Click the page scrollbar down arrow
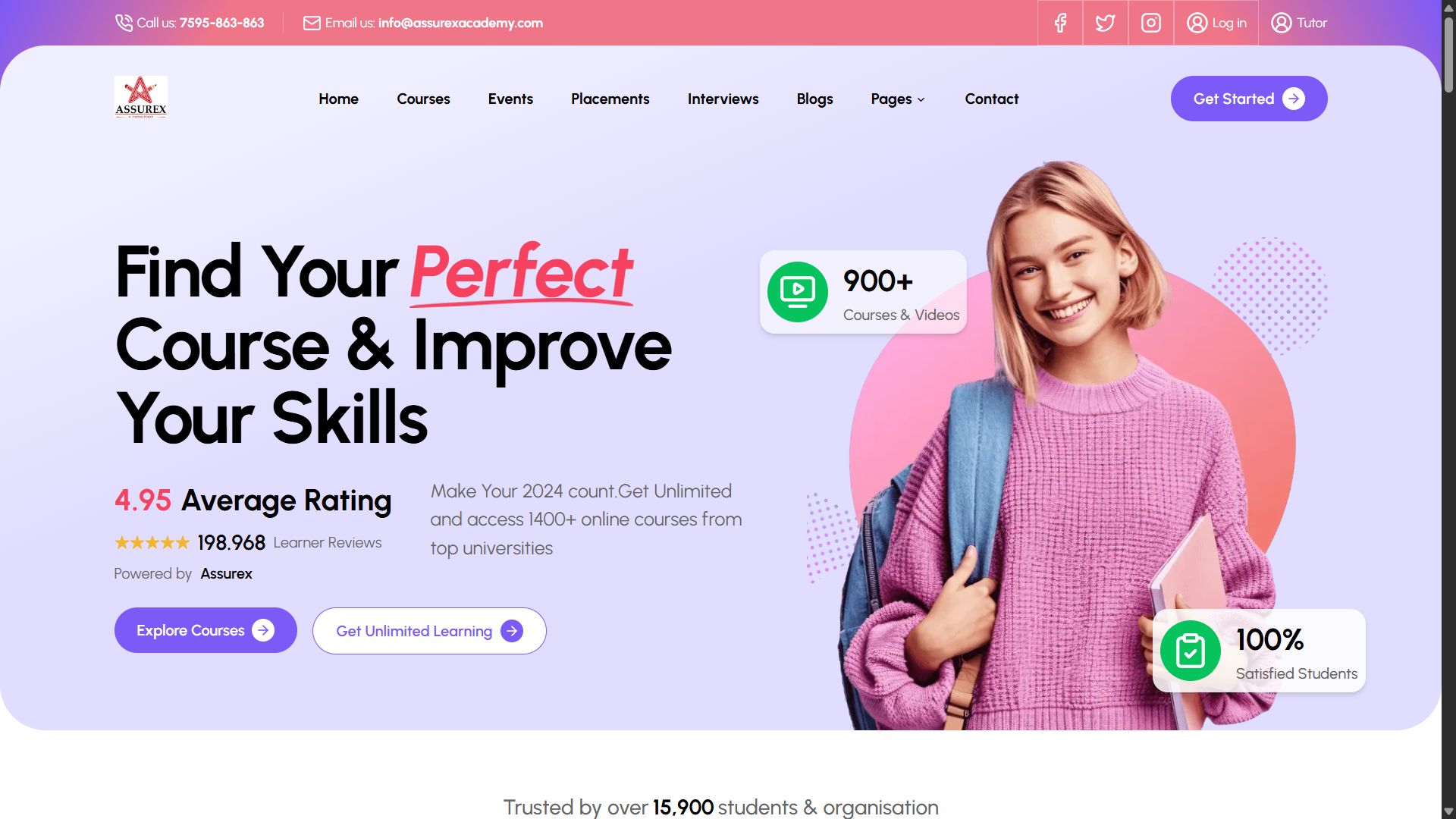1456x819 pixels. [x=1448, y=811]
